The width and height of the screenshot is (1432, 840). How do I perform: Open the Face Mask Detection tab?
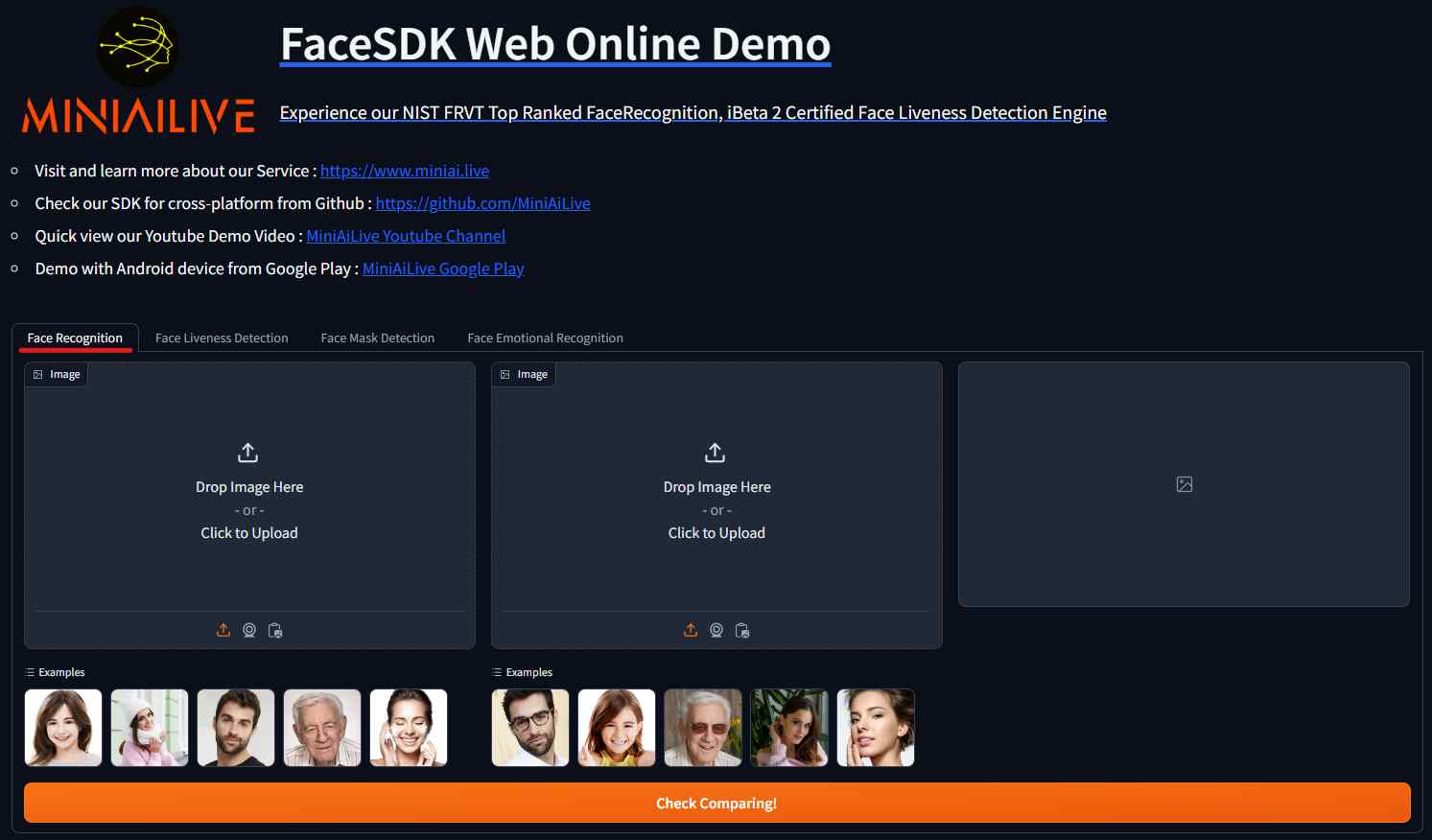[378, 338]
